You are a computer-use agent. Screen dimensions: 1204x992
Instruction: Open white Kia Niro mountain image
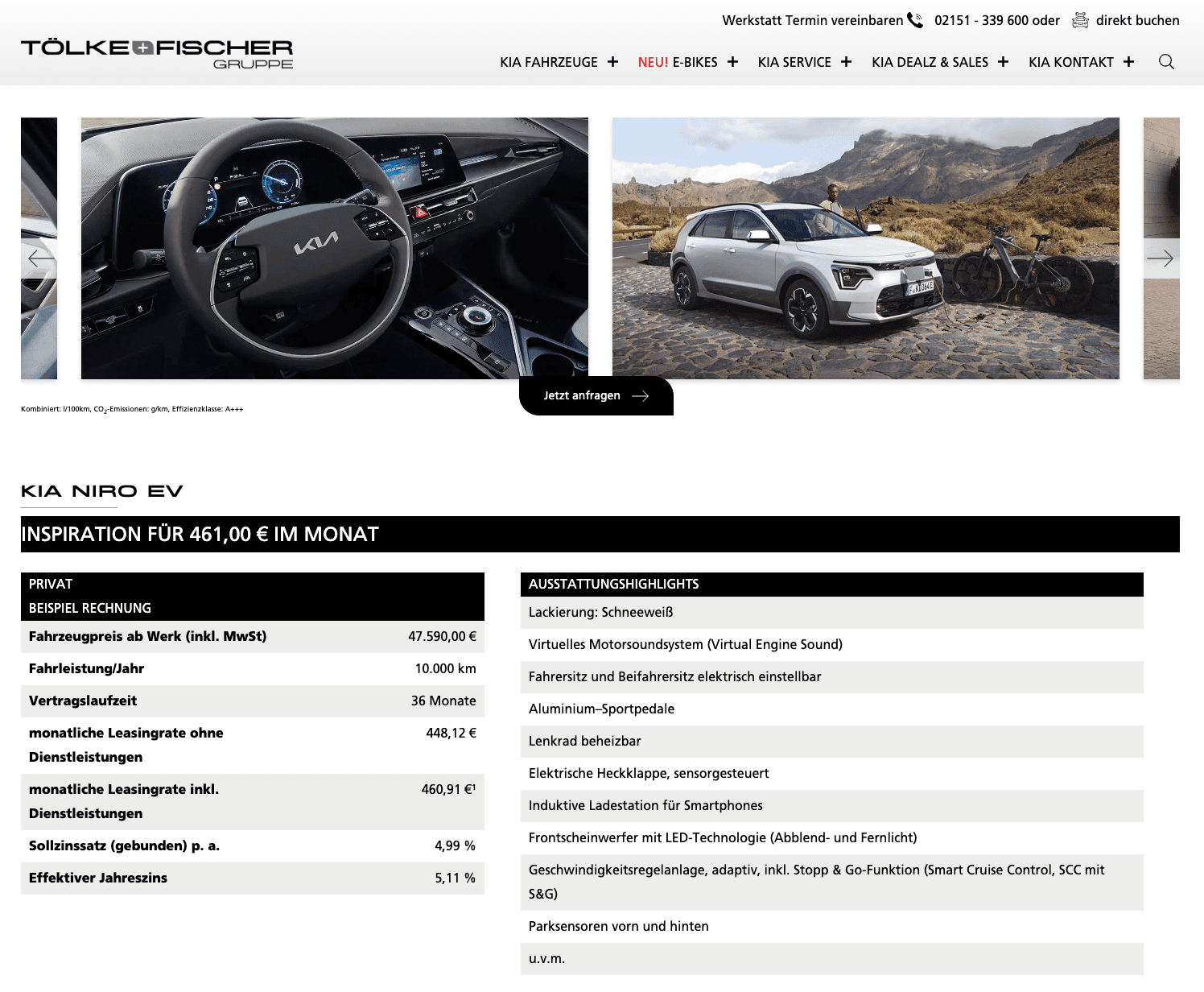[x=866, y=248]
